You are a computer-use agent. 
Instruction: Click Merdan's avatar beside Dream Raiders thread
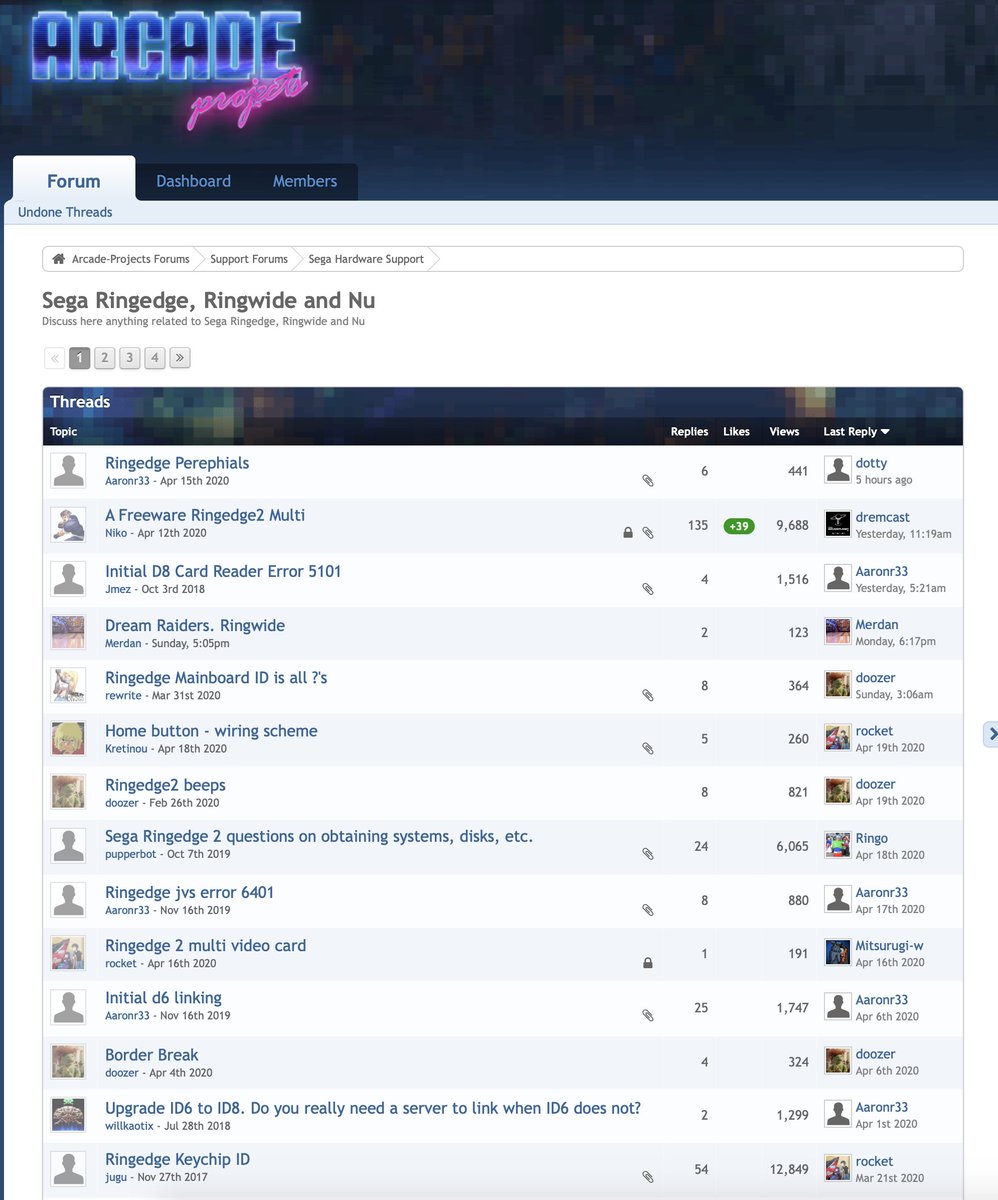click(x=68, y=632)
